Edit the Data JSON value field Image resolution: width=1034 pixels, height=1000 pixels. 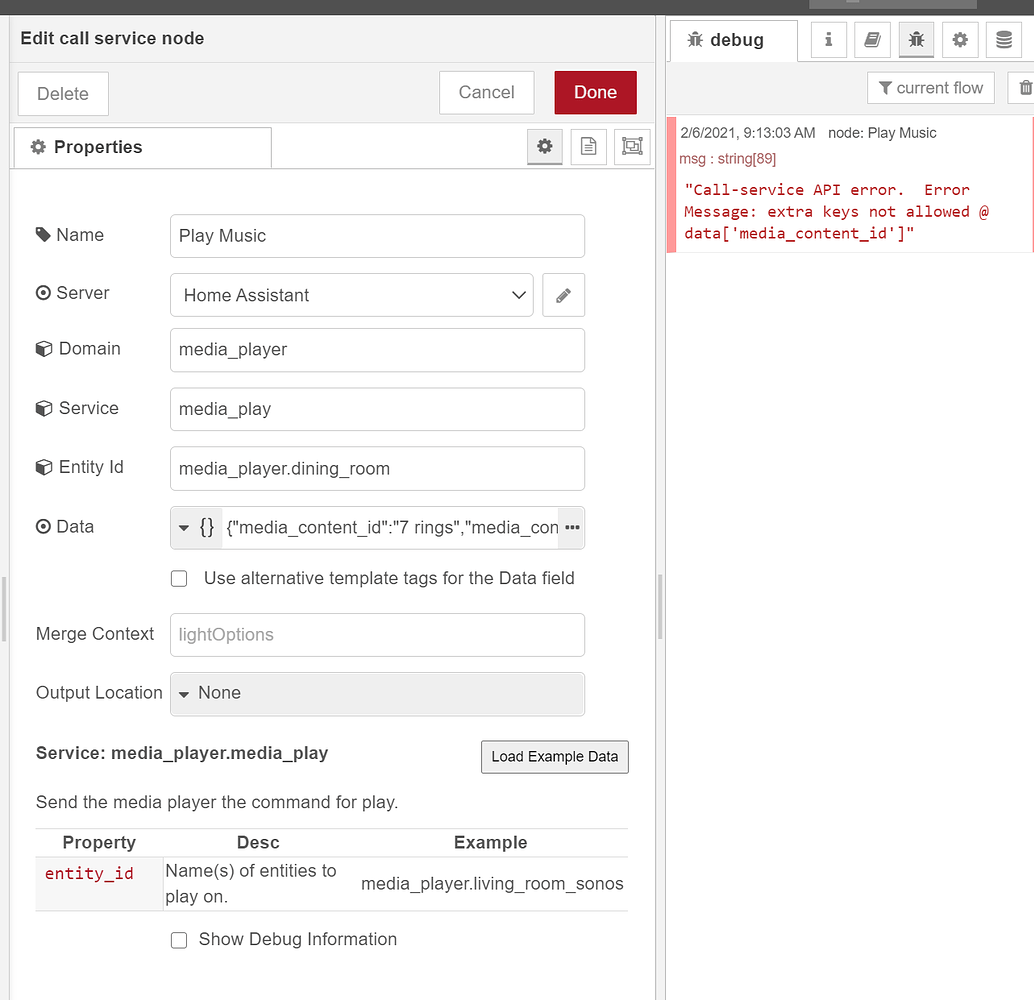coord(390,528)
